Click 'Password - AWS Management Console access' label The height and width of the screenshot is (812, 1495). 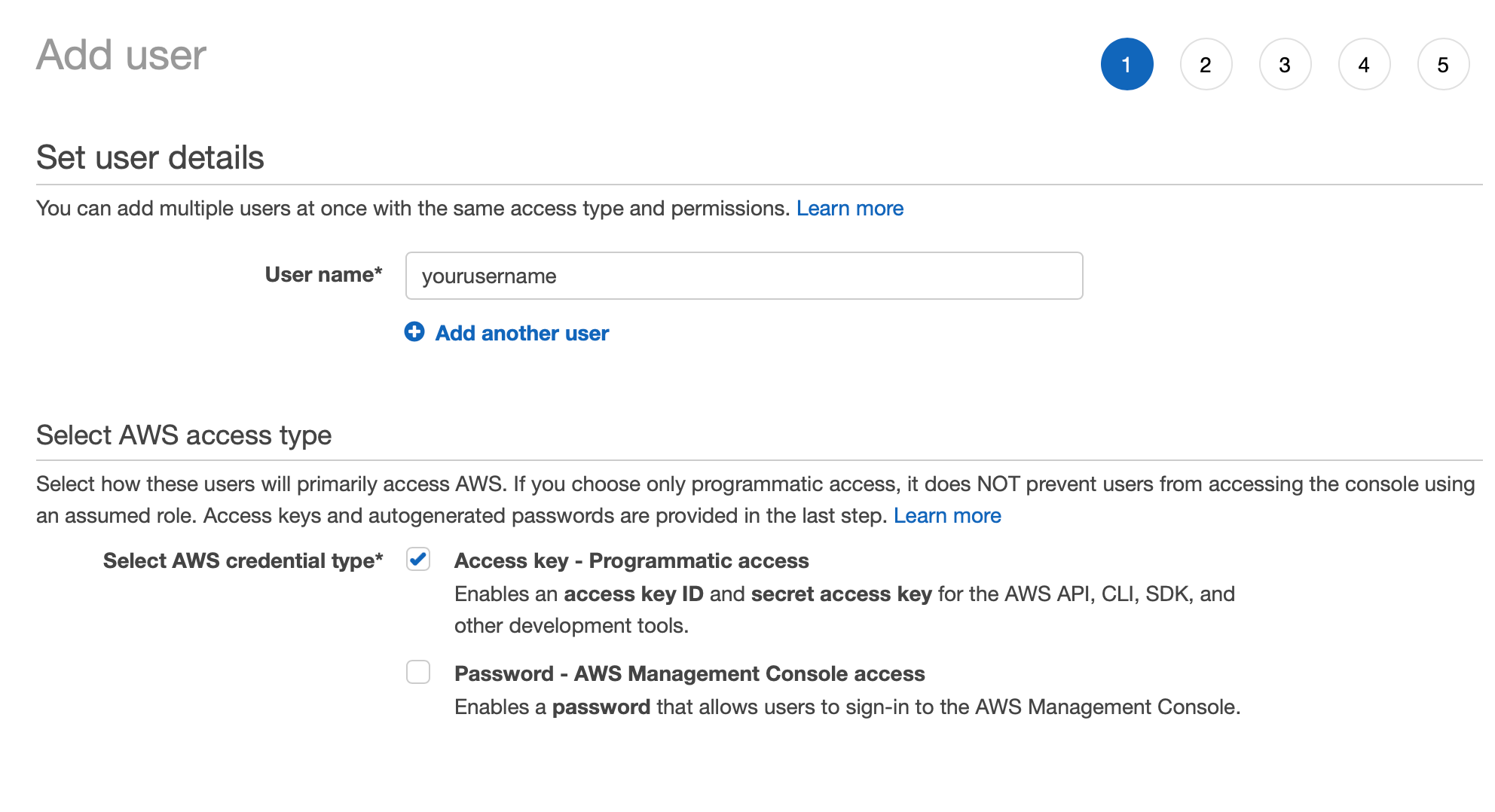coord(689,674)
